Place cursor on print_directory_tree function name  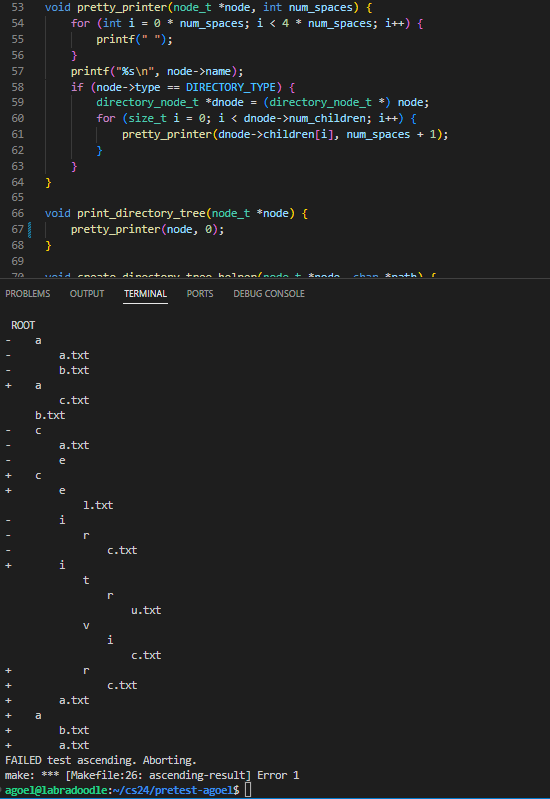click(141, 213)
